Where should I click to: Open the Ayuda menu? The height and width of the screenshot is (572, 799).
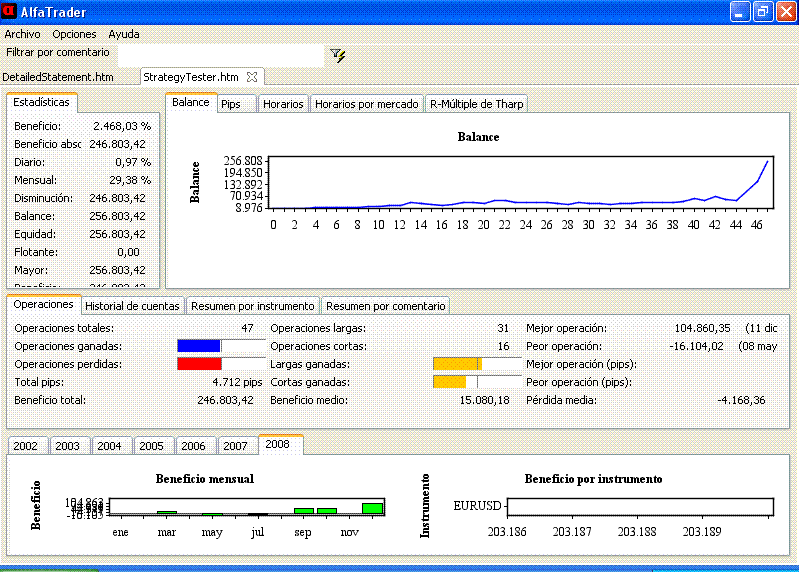[124, 34]
